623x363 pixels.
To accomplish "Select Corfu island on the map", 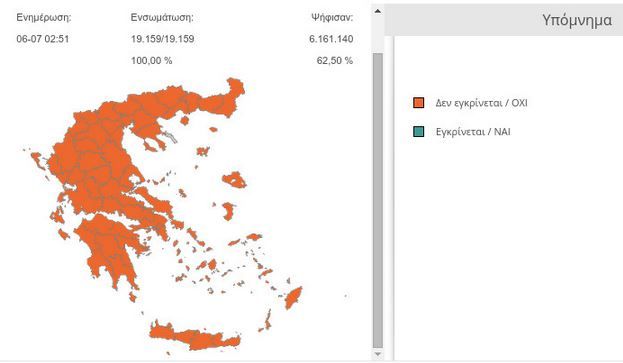I will pos(39,160).
